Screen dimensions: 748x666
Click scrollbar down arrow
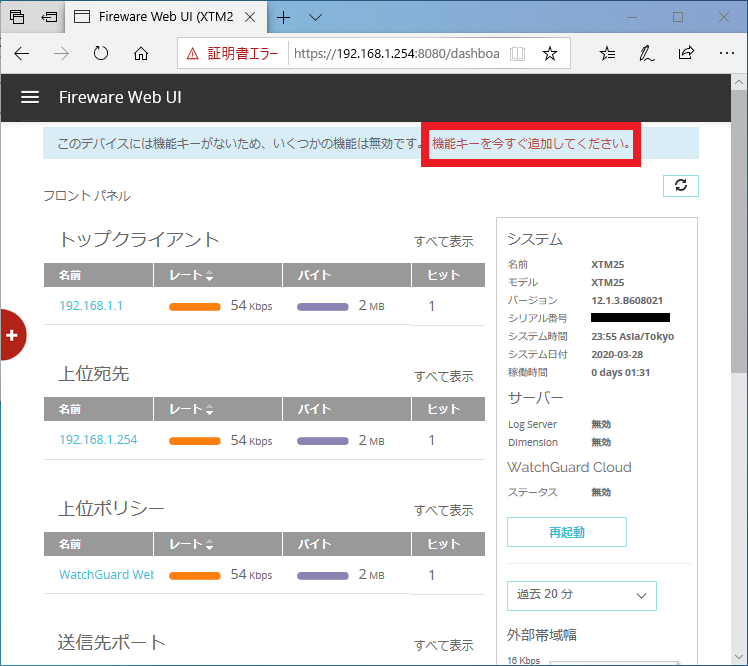739,657
